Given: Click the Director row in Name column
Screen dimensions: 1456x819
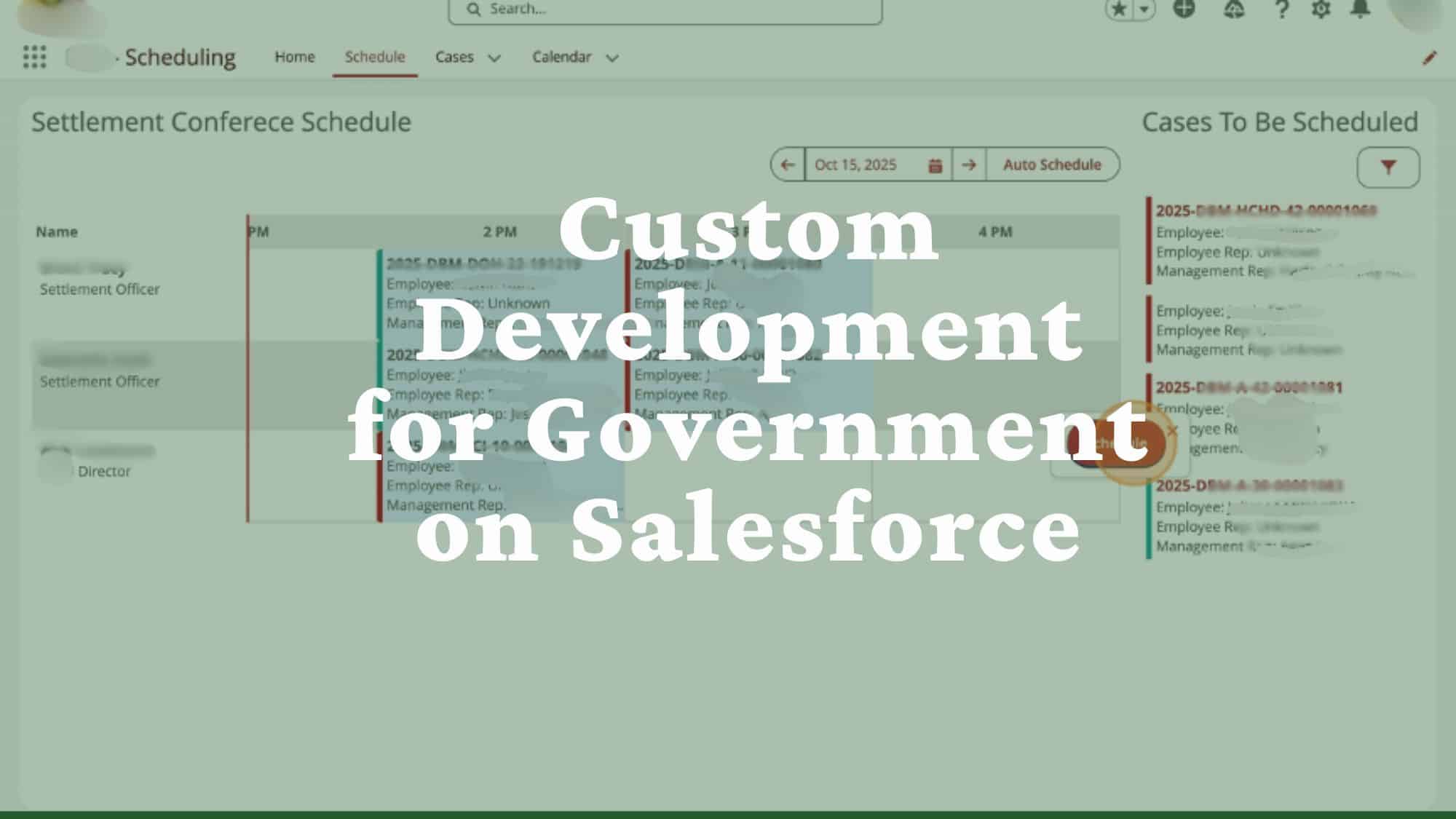Looking at the screenshot, I should point(138,475).
